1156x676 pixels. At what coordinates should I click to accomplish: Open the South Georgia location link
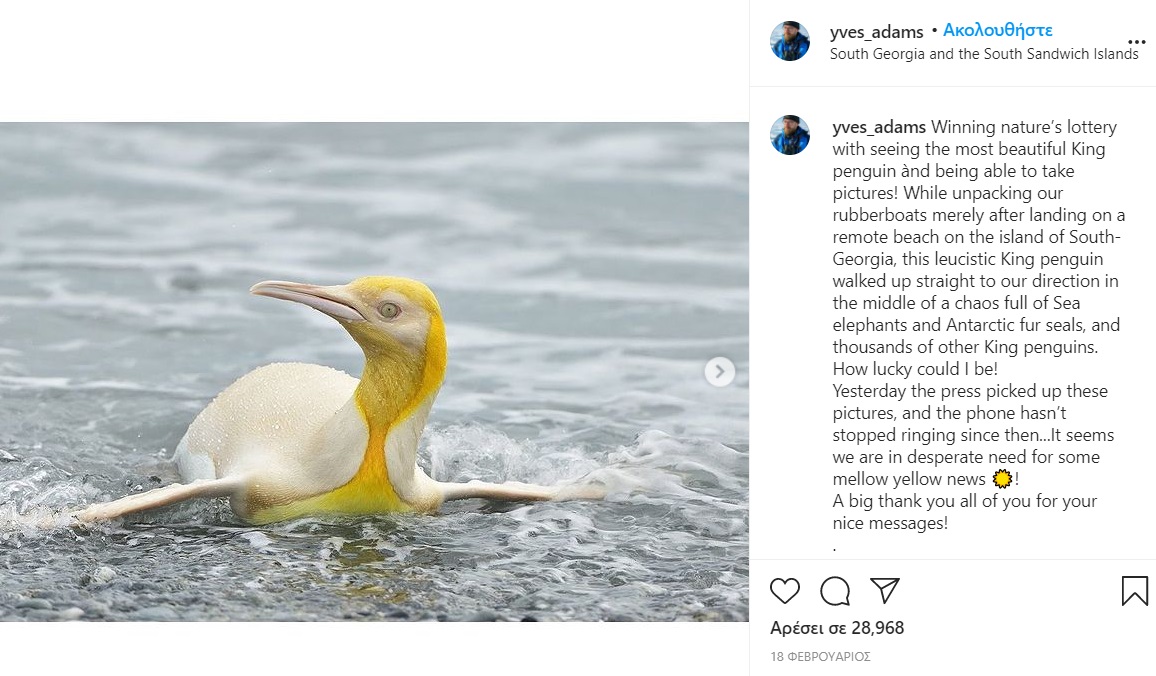pyautogui.click(x=984, y=54)
